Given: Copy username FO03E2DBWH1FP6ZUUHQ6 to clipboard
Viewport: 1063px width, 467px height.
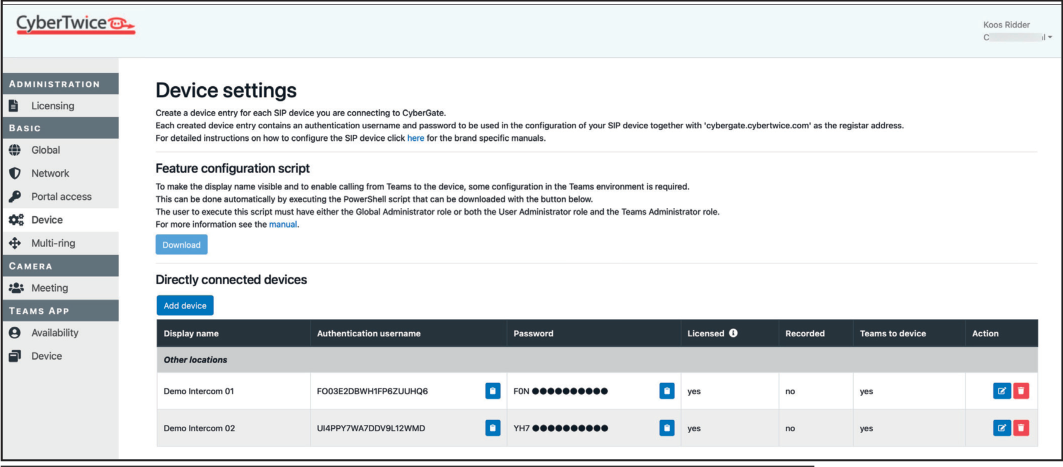Looking at the screenshot, I should [493, 391].
